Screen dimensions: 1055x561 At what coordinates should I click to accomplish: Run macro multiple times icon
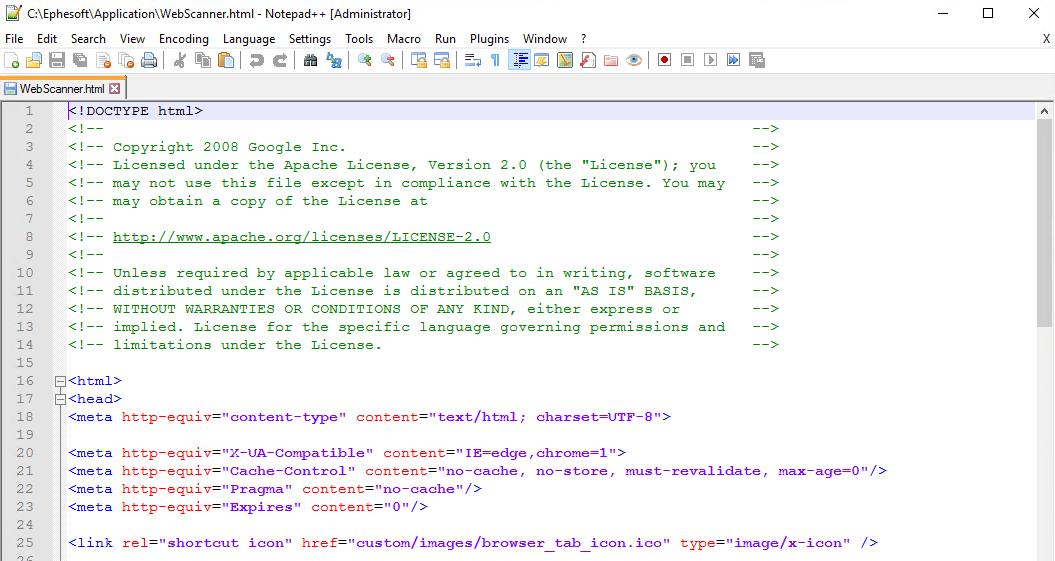[733, 61]
